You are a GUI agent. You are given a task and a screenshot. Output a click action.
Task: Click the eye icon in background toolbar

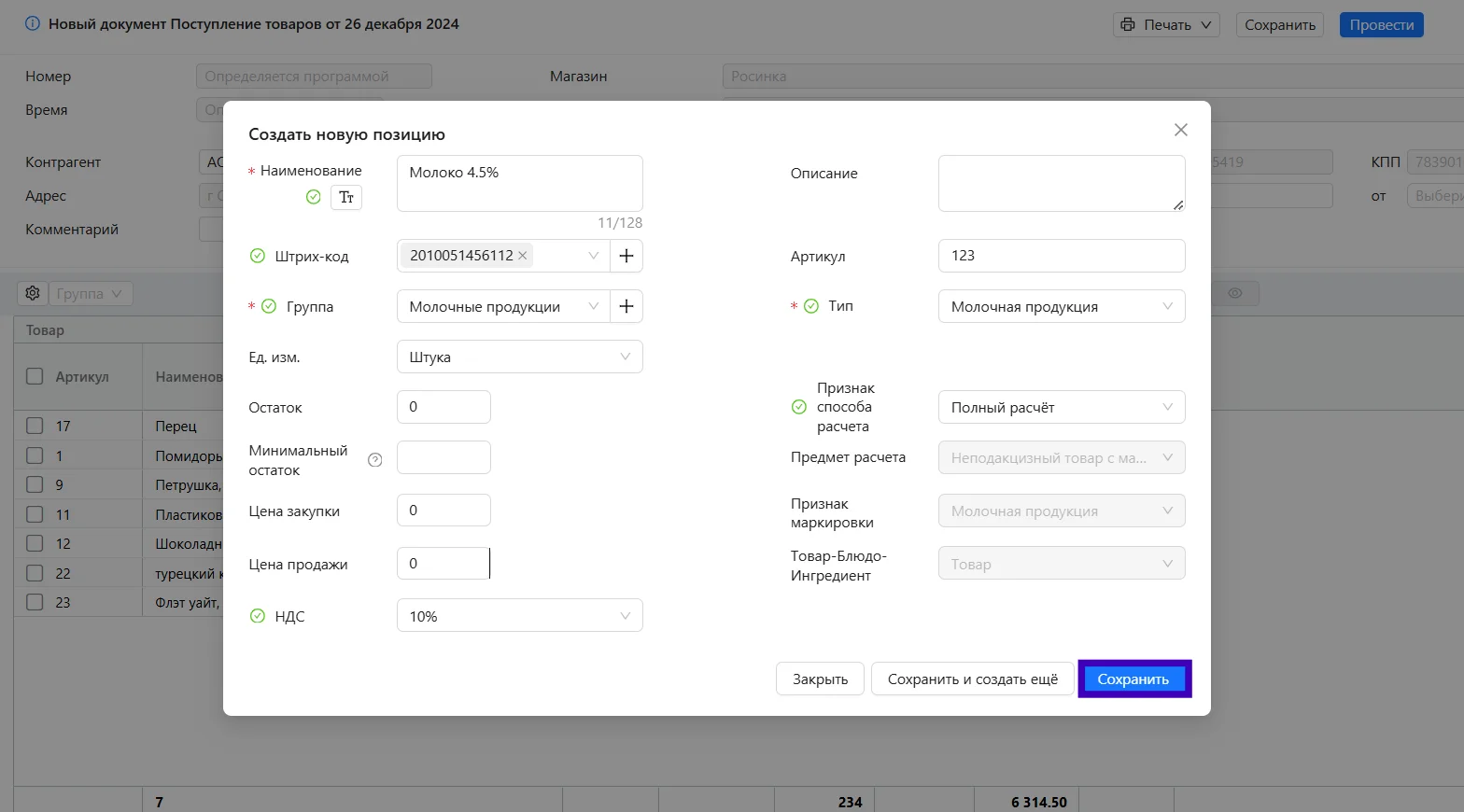coord(1235,293)
